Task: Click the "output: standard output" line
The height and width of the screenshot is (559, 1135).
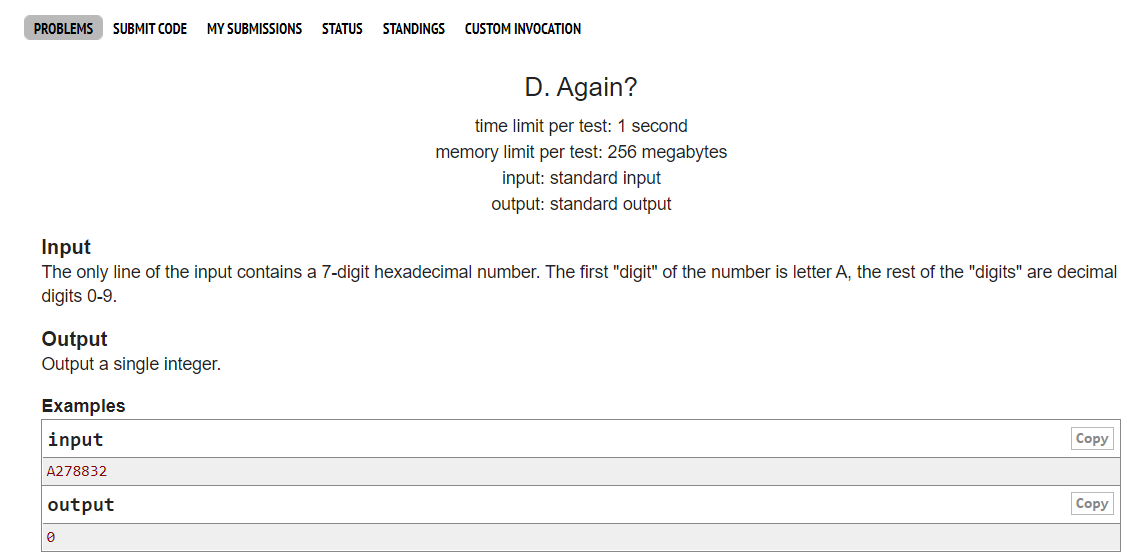Action: (x=581, y=204)
